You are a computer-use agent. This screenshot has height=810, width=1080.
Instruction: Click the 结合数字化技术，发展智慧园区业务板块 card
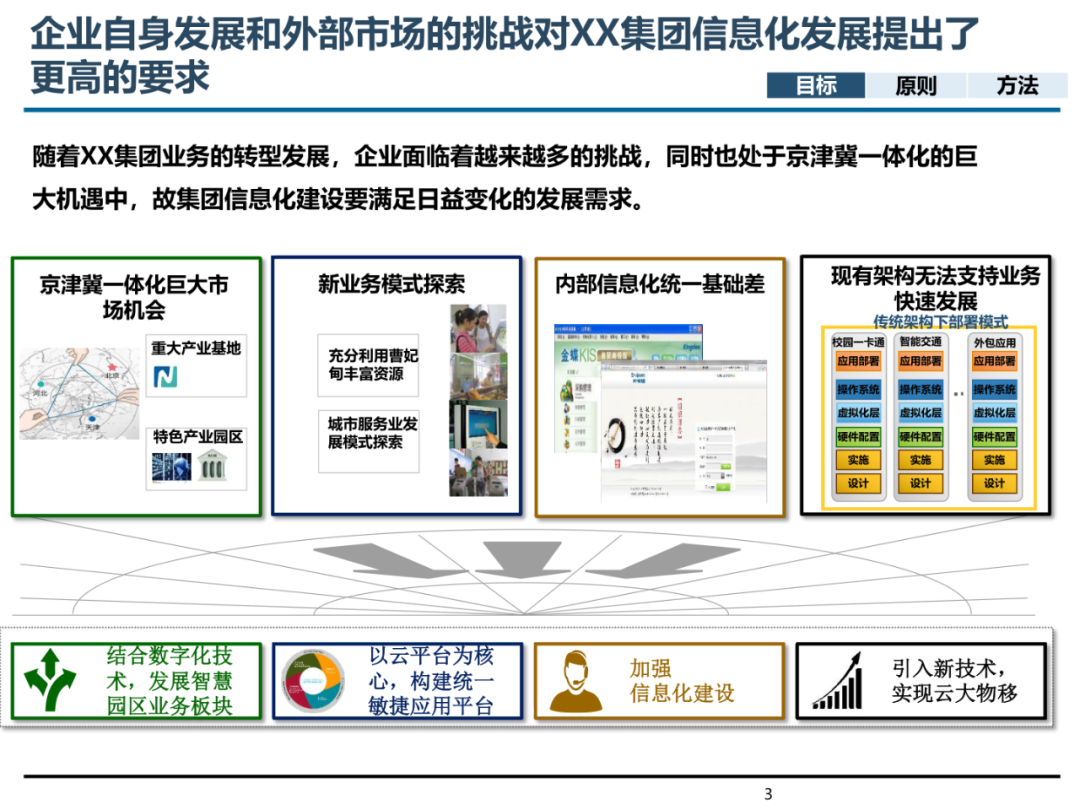coord(136,681)
